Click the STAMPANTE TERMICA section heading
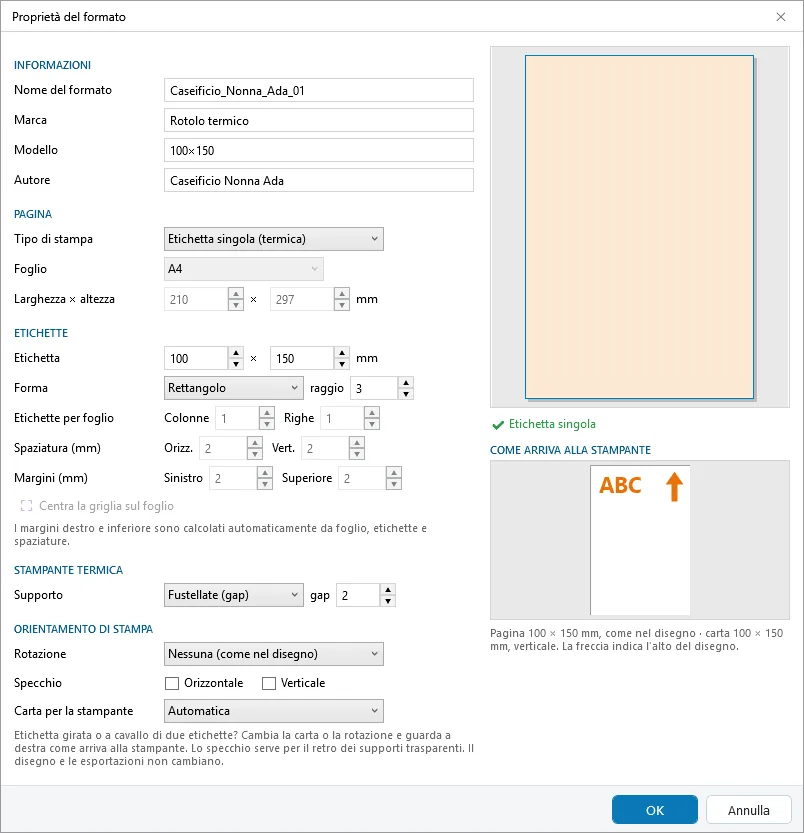804x833 pixels. click(69, 570)
